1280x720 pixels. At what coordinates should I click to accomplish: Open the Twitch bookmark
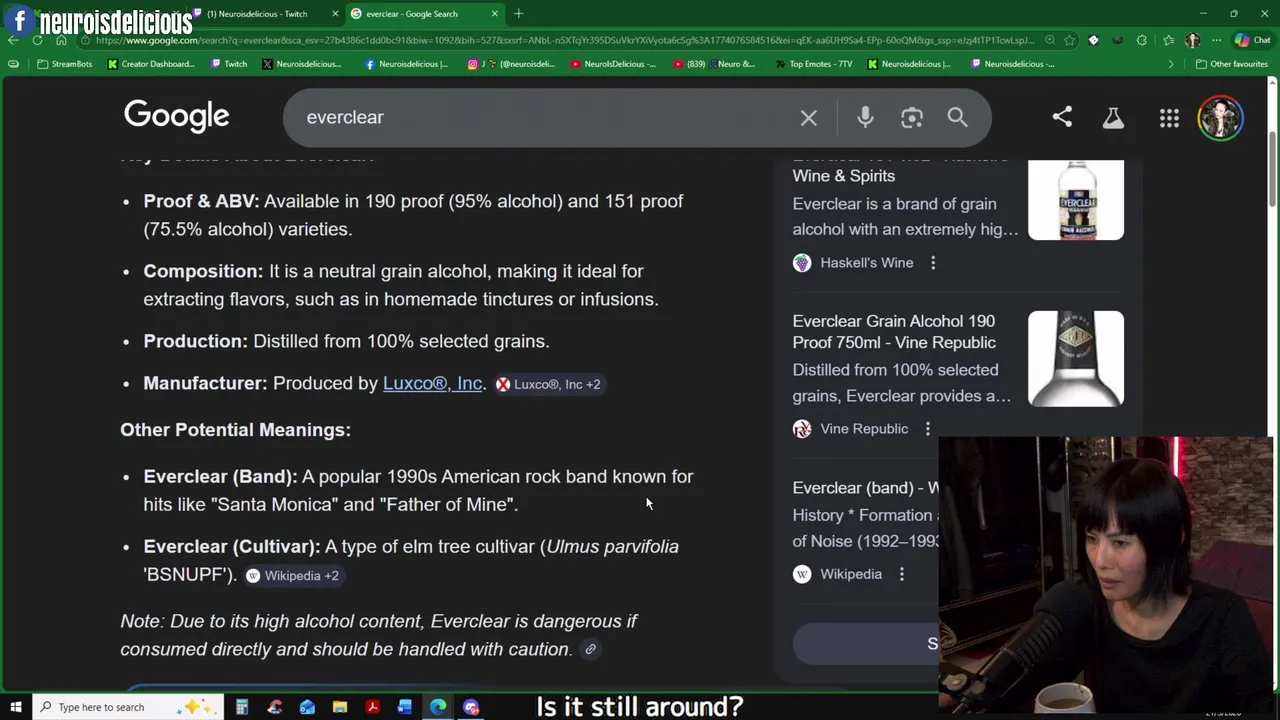click(x=229, y=64)
